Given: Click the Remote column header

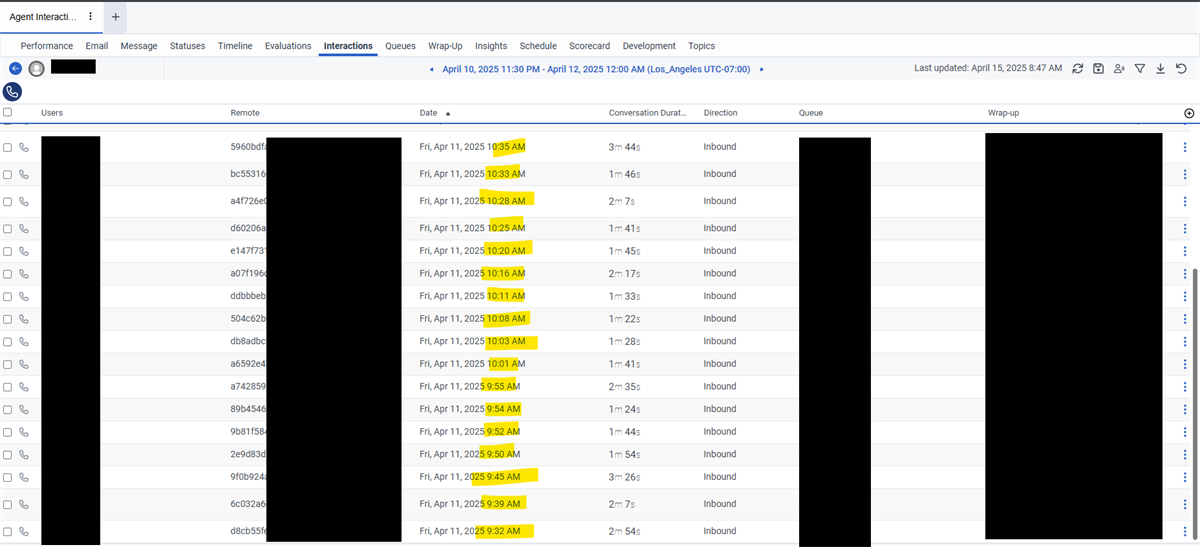Looking at the screenshot, I should pos(245,113).
